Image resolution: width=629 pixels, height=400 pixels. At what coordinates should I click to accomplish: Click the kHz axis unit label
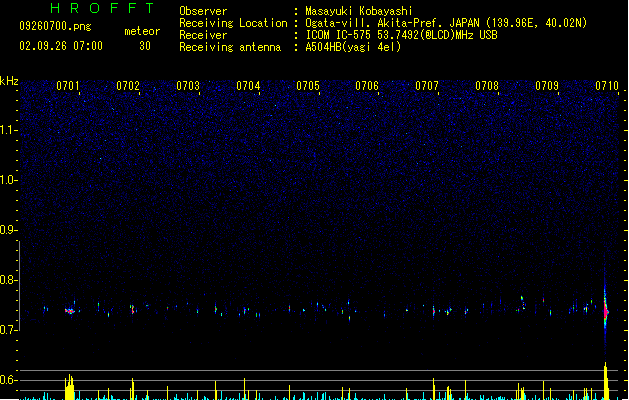click(9, 81)
